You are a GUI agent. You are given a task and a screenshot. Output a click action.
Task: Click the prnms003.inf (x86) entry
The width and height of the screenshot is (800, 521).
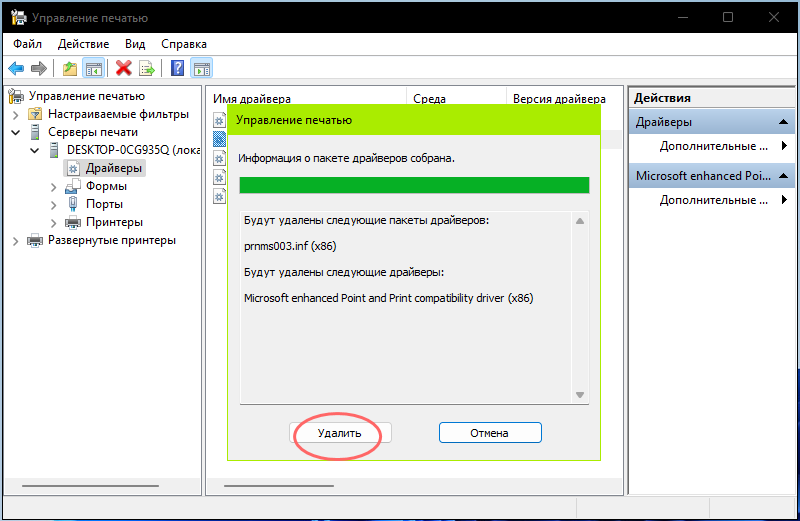[x=290, y=246]
